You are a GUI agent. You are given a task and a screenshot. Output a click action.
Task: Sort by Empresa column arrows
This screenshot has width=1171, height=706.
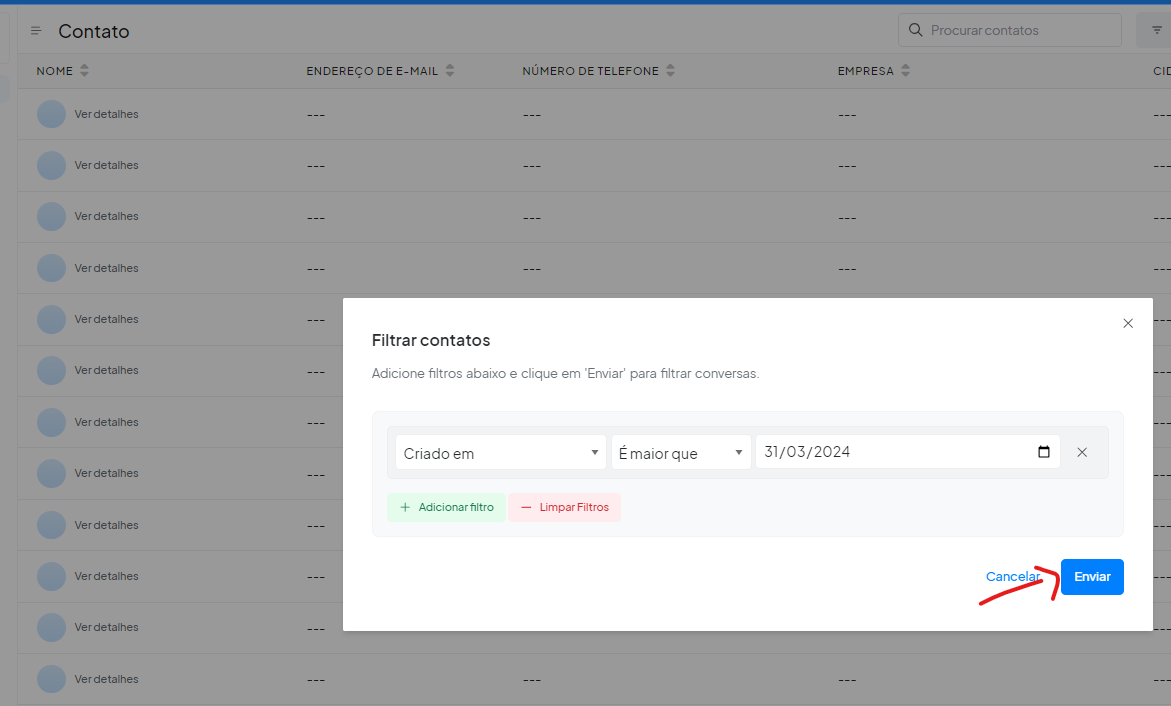coord(905,71)
